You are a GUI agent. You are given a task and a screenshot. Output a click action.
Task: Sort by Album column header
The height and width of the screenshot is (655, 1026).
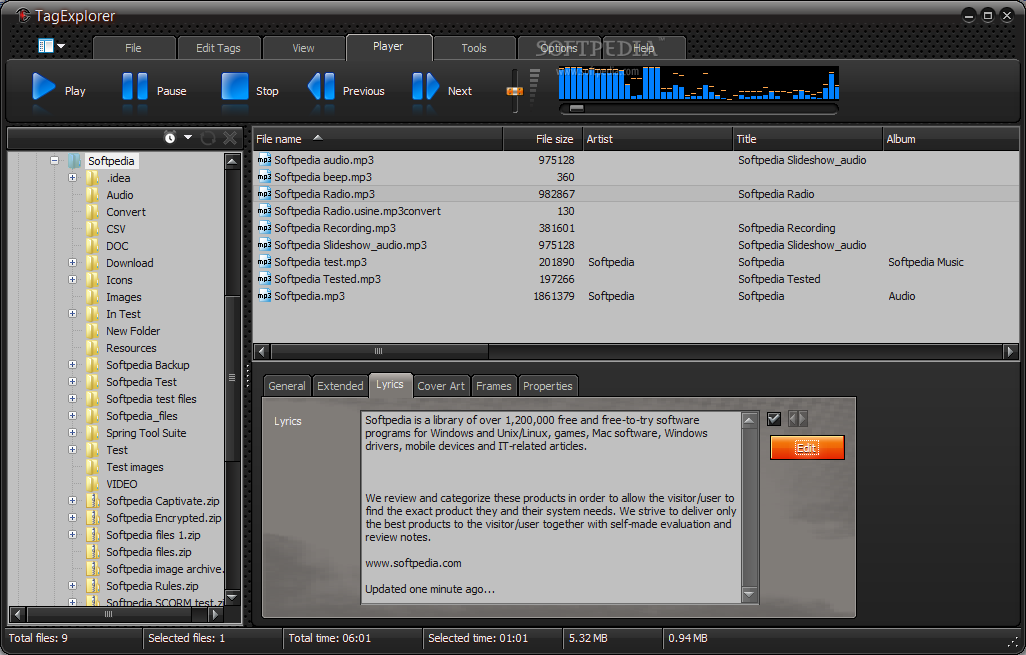coord(951,139)
